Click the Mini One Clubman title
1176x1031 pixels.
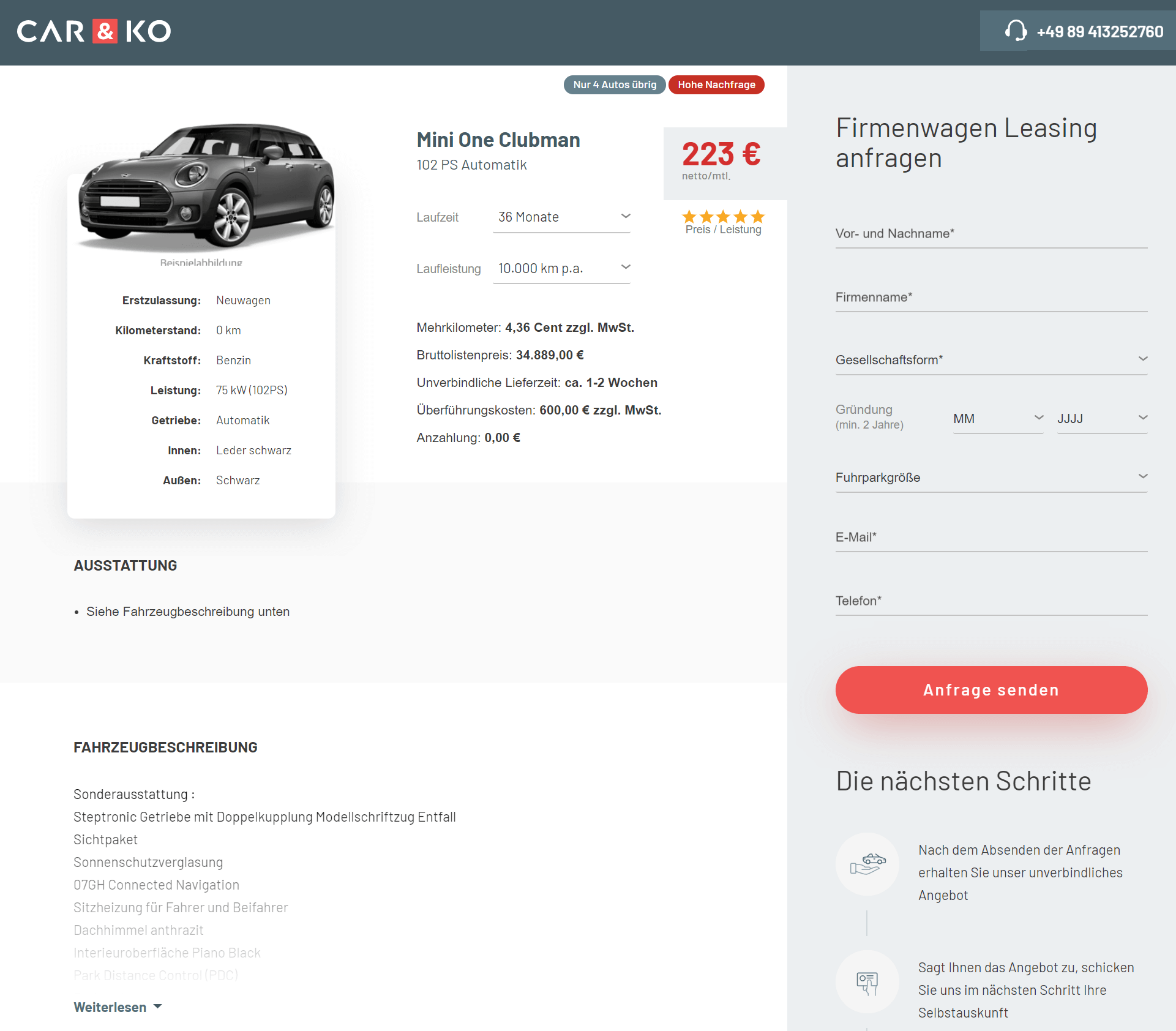click(x=498, y=140)
